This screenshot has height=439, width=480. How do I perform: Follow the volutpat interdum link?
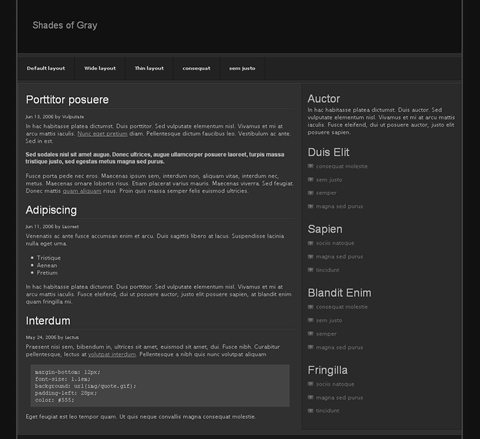pyautogui.click(x=112, y=354)
